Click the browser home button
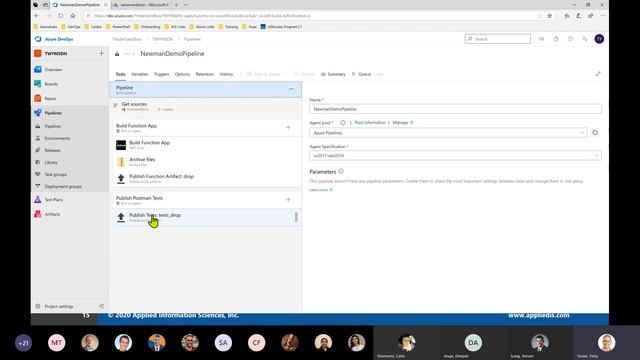Image resolution: width=640 pixels, height=360 pixels. [x=73, y=16]
